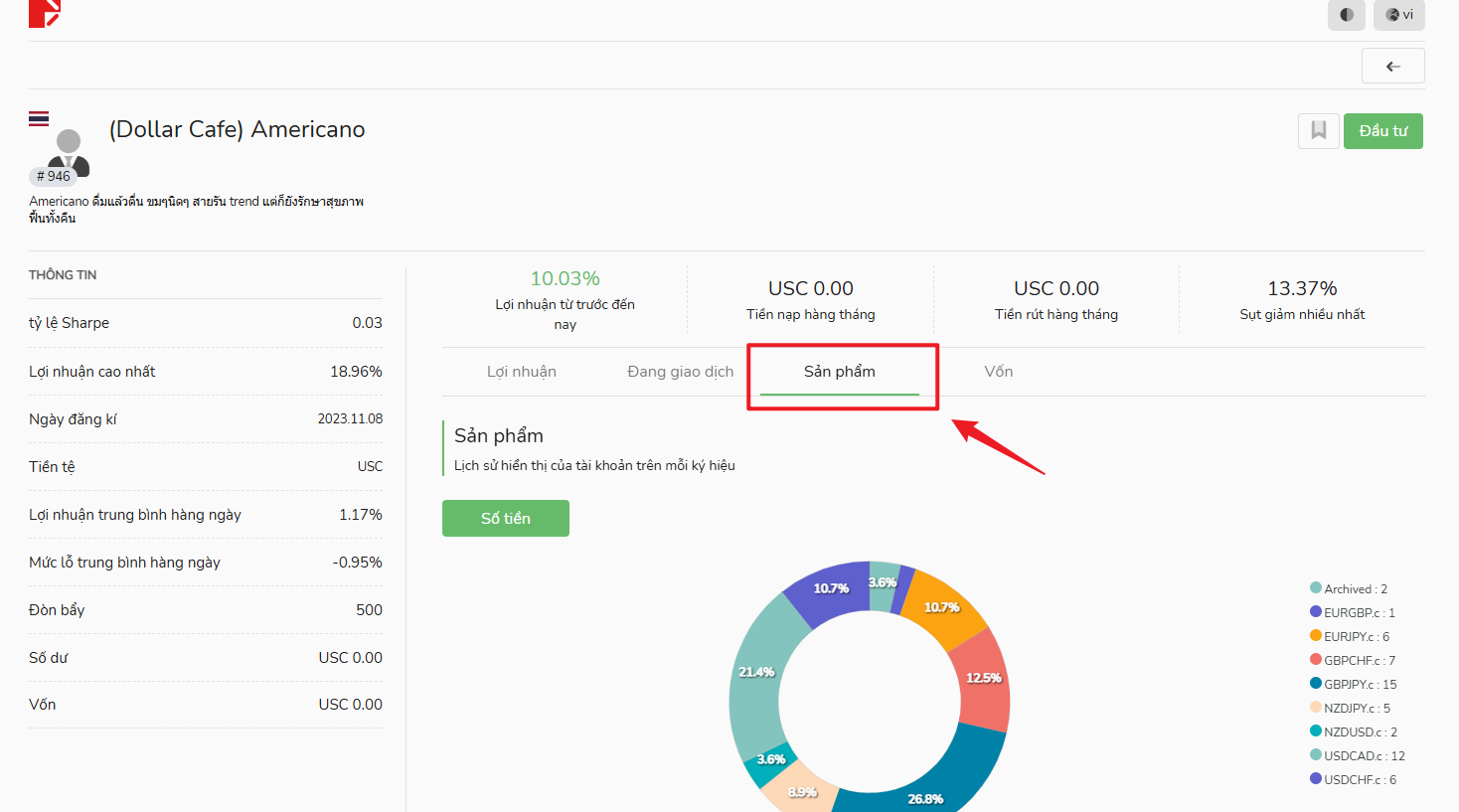Click the 10.03% total profit value
1459x812 pixels.
(565, 279)
